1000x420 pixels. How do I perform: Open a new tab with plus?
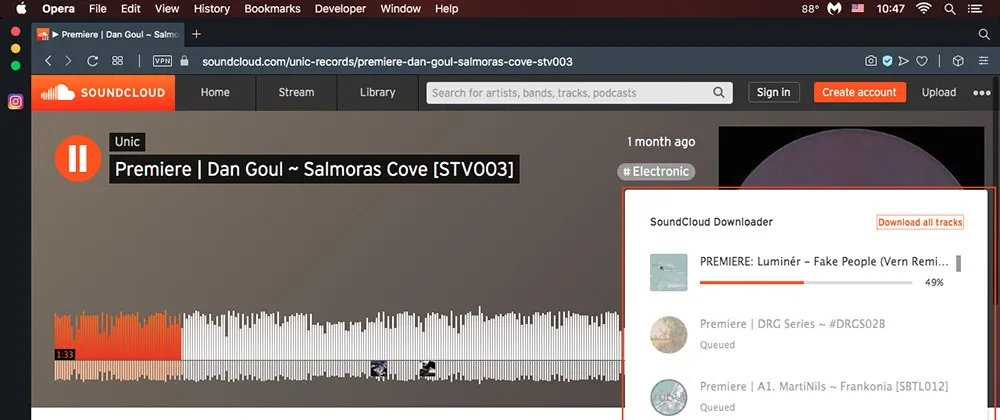click(x=196, y=34)
